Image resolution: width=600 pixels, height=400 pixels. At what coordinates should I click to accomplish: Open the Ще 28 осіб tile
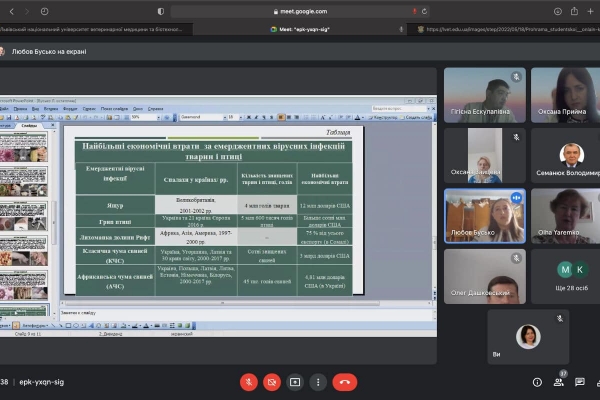[x=566, y=276]
